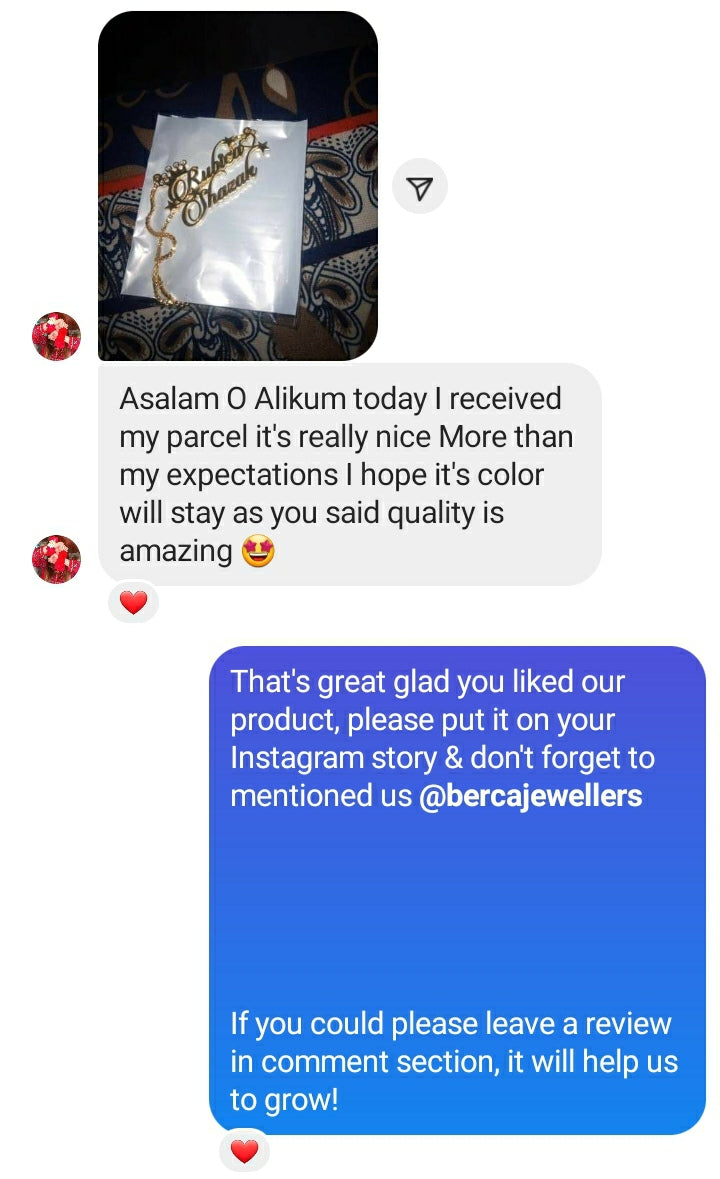Tap the 'More than my expectations' text
Screen dimensions: 720x1179
(346, 456)
